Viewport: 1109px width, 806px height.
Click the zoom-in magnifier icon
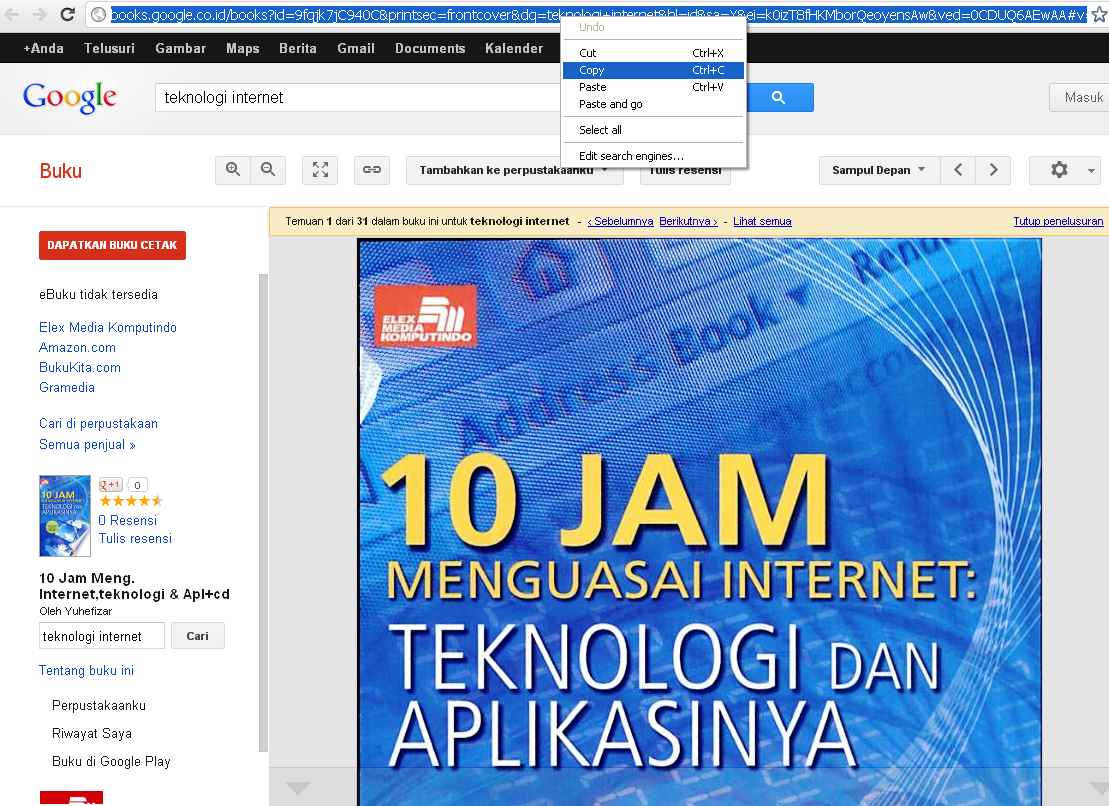pos(232,170)
